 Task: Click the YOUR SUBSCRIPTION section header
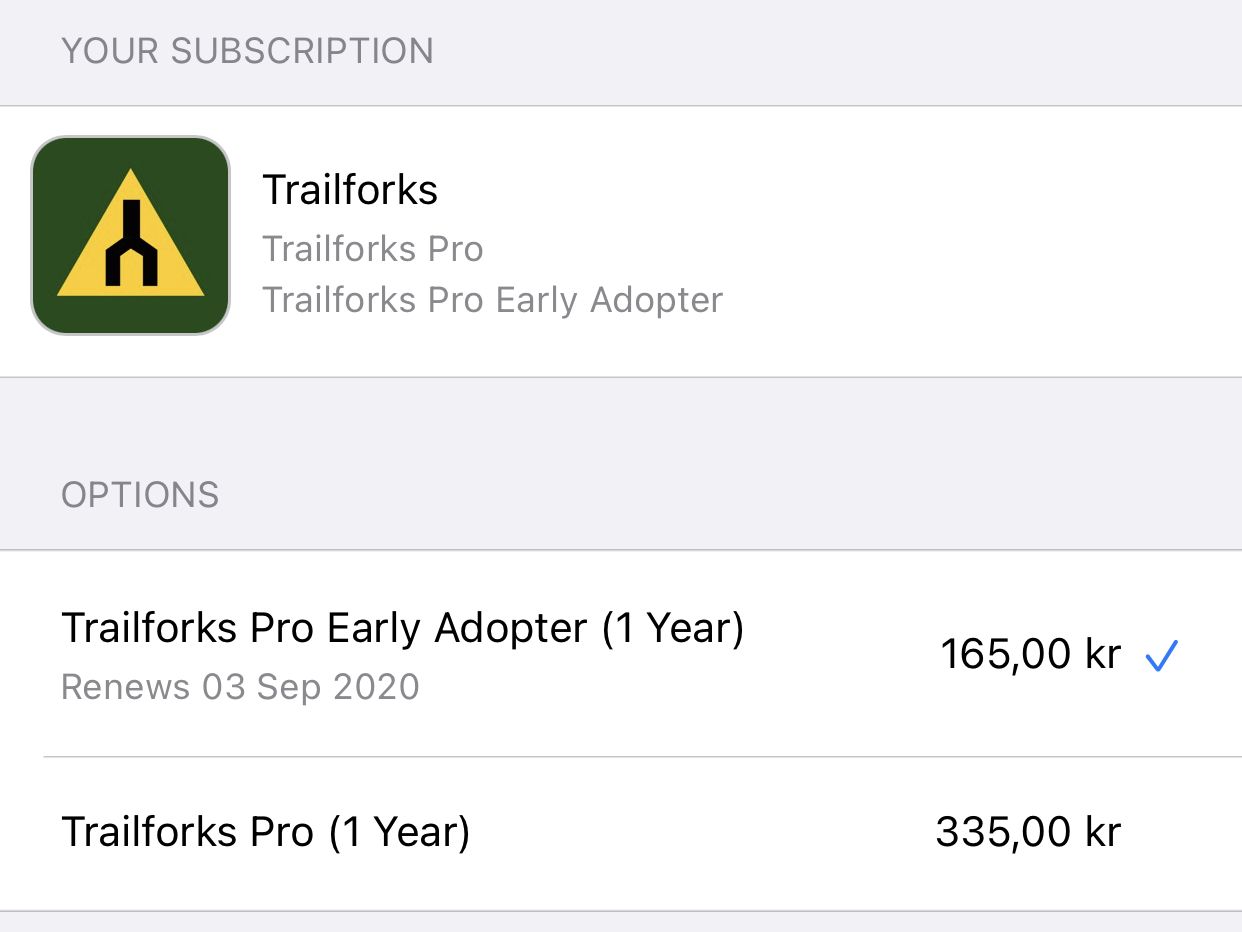(247, 51)
